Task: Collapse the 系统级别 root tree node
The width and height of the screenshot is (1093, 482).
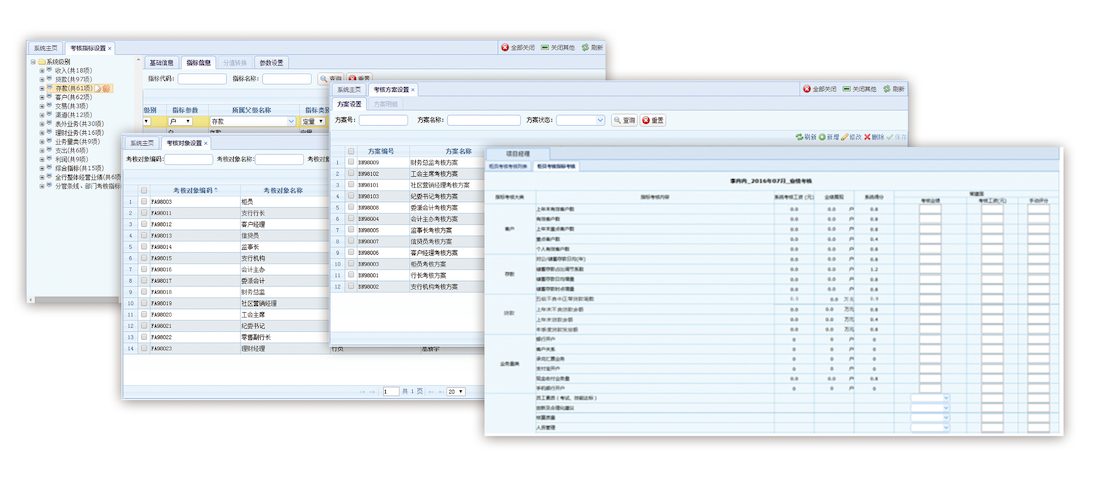Action: (x=33, y=62)
